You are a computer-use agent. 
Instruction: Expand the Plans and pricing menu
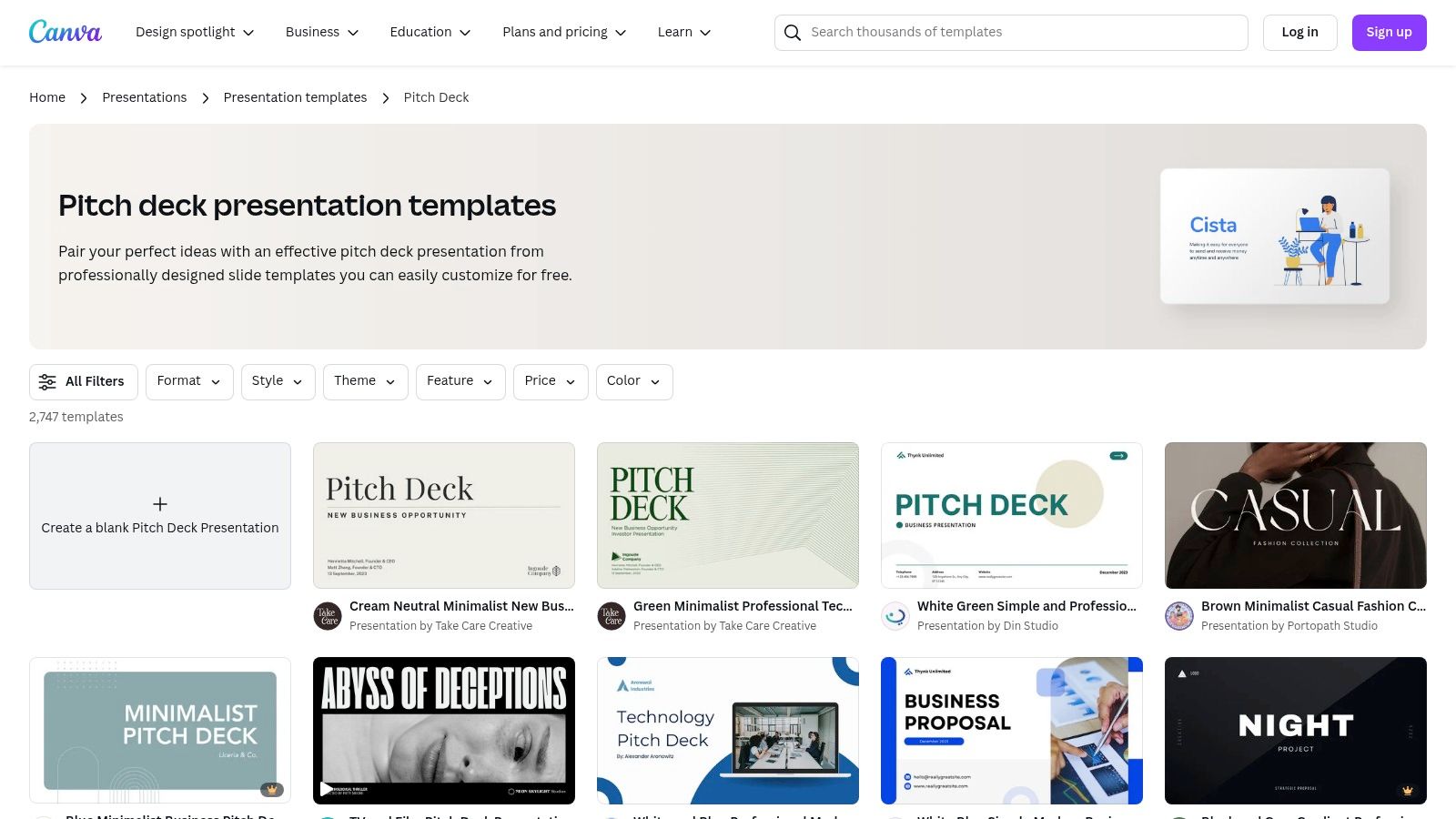564,32
